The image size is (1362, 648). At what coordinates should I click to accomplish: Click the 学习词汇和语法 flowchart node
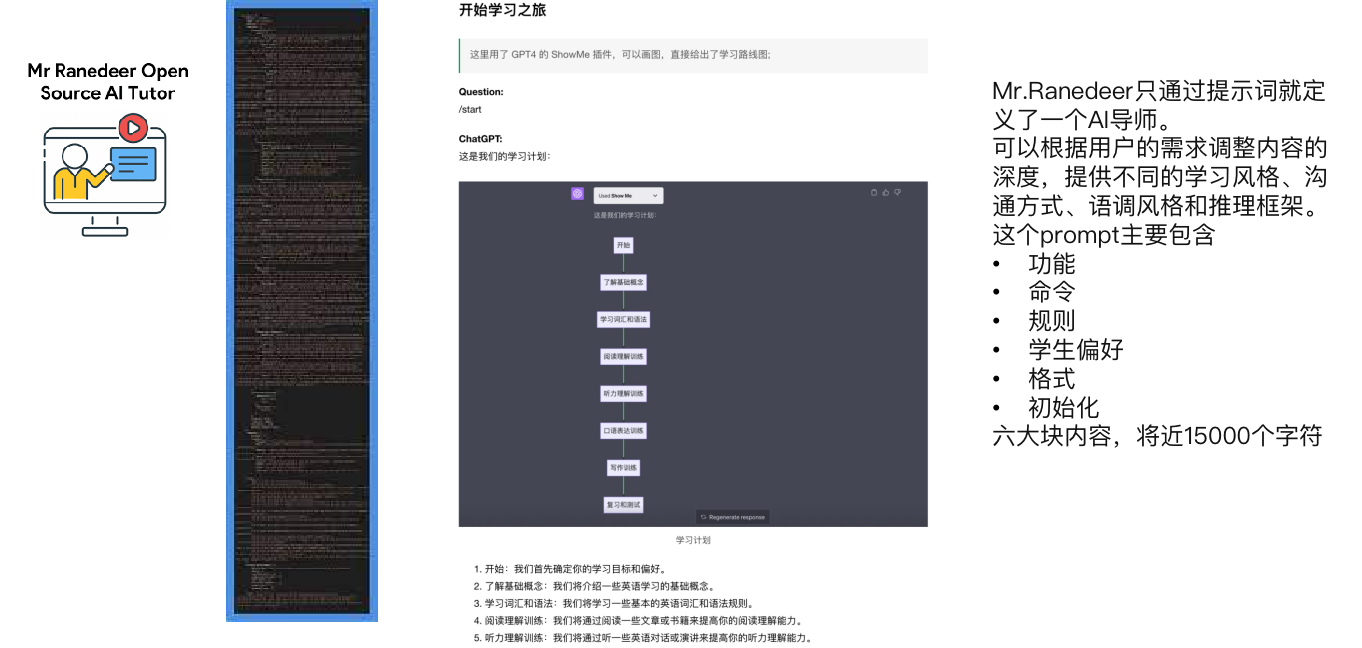(x=623, y=319)
